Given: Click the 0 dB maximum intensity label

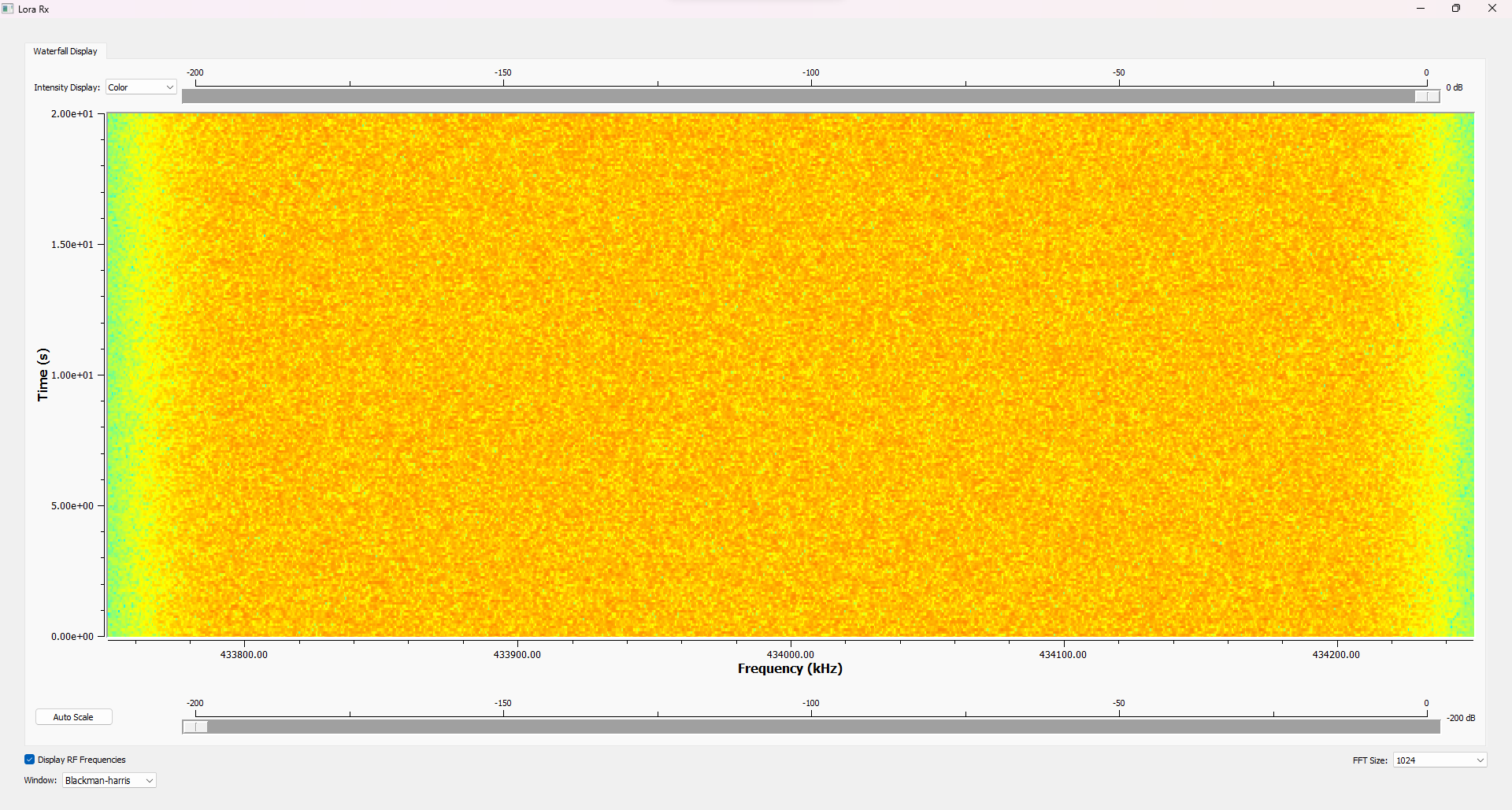Looking at the screenshot, I should click(1454, 87).
